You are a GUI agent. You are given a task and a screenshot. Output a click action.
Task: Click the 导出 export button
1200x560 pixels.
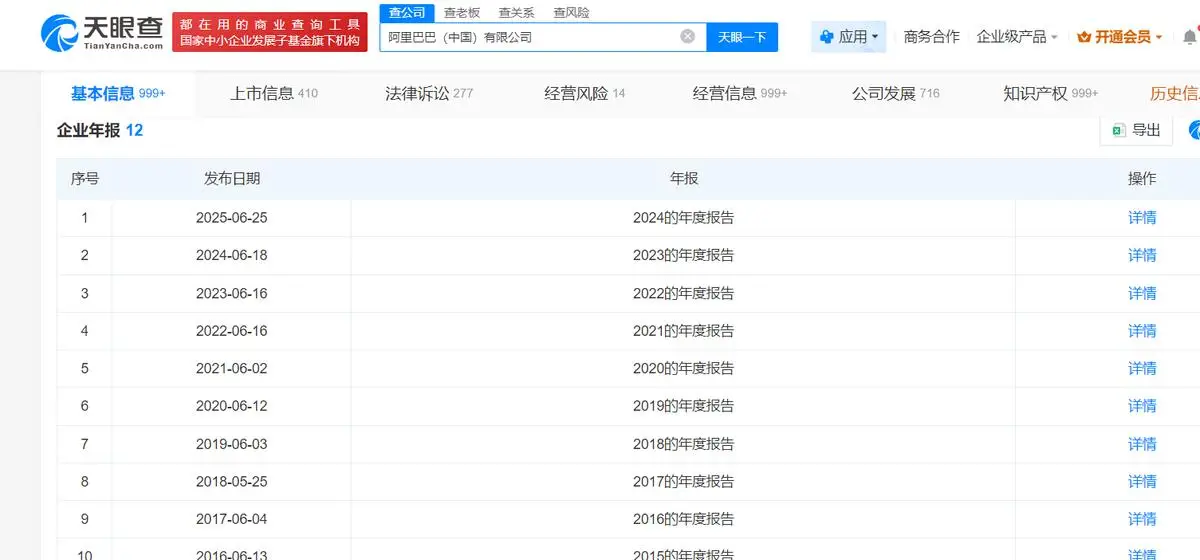[x=1136, y=130]
